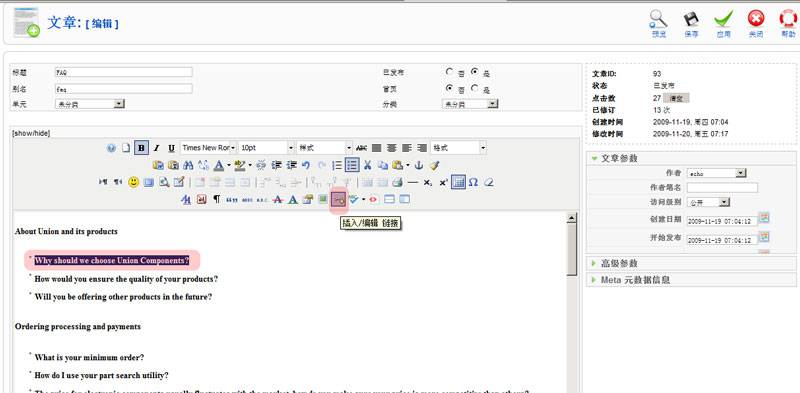Screen dimensions: 800x393
Task: Click 'How do I use your part search utility?'
Action: click(102, 375)
